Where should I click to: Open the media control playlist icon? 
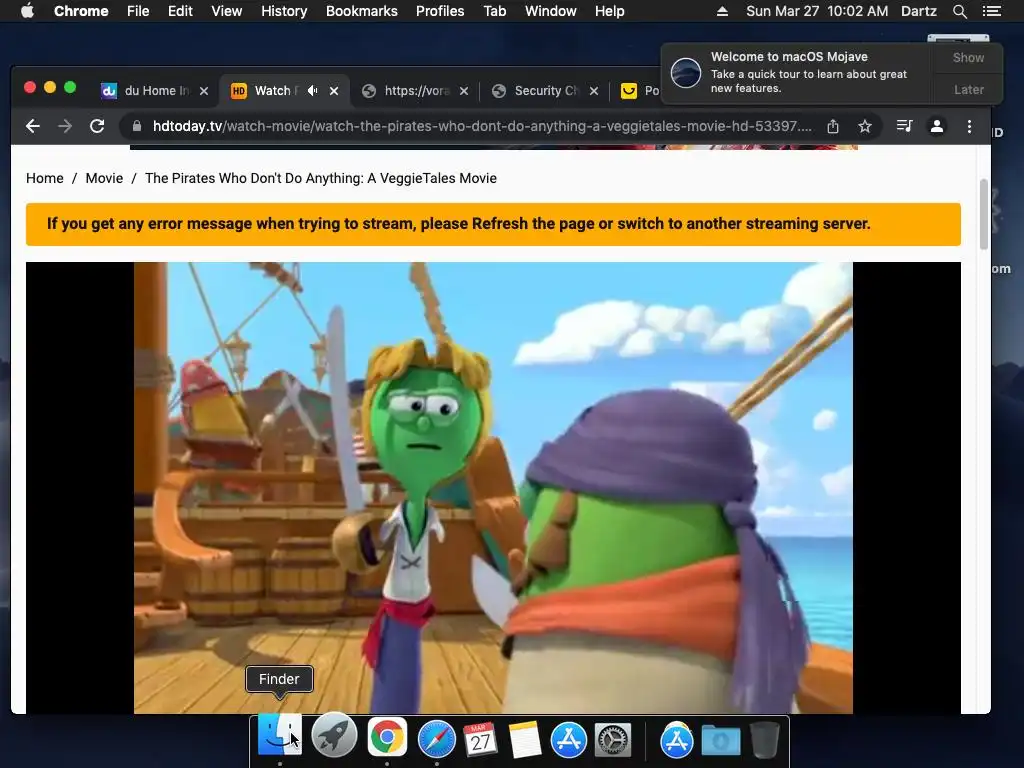click(904, 126)
